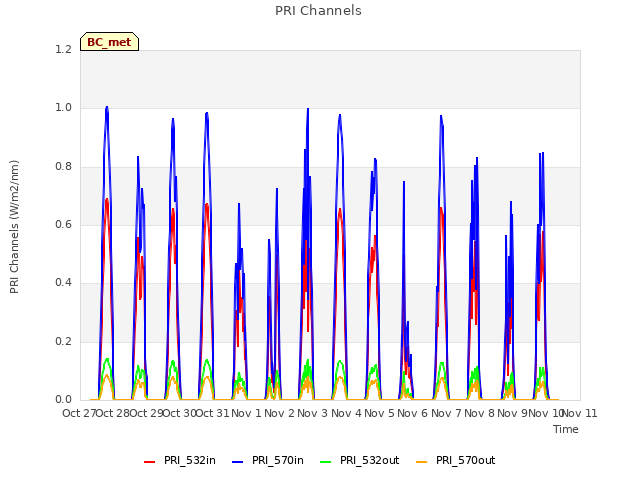Click the blue PRI_570in peak near Oct 28
This screenshot has width=640, height=480.
(x=107, y=108)
